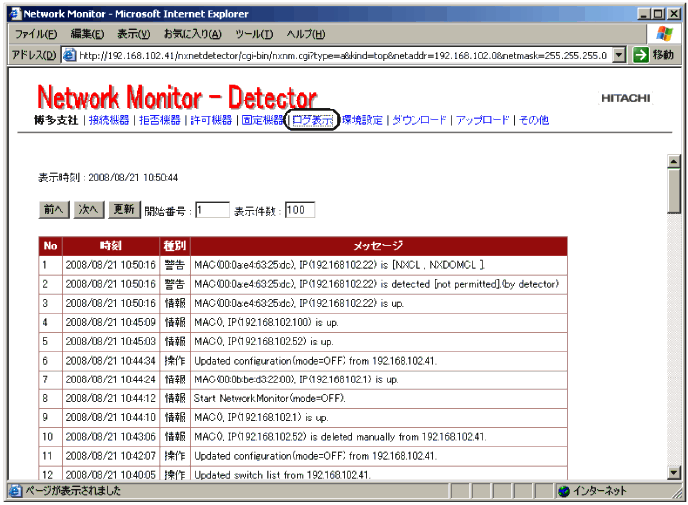This screenshot has width=688, height=505.
Task: Click the vertical scrollbar down arrow
Action: 674,472
